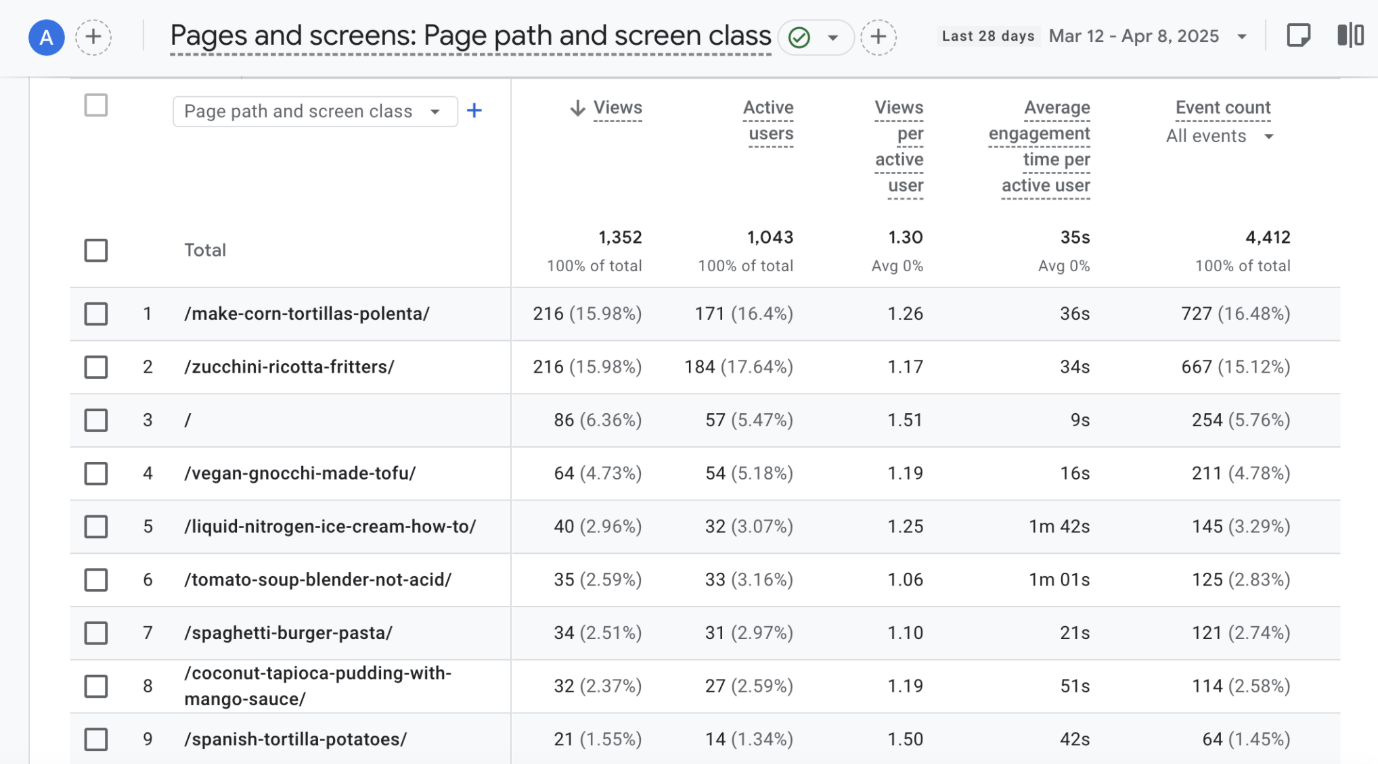This screenshot has width=1378, height=764.
Task: Sort by Views using the down arrow
Action: [577, 108]
